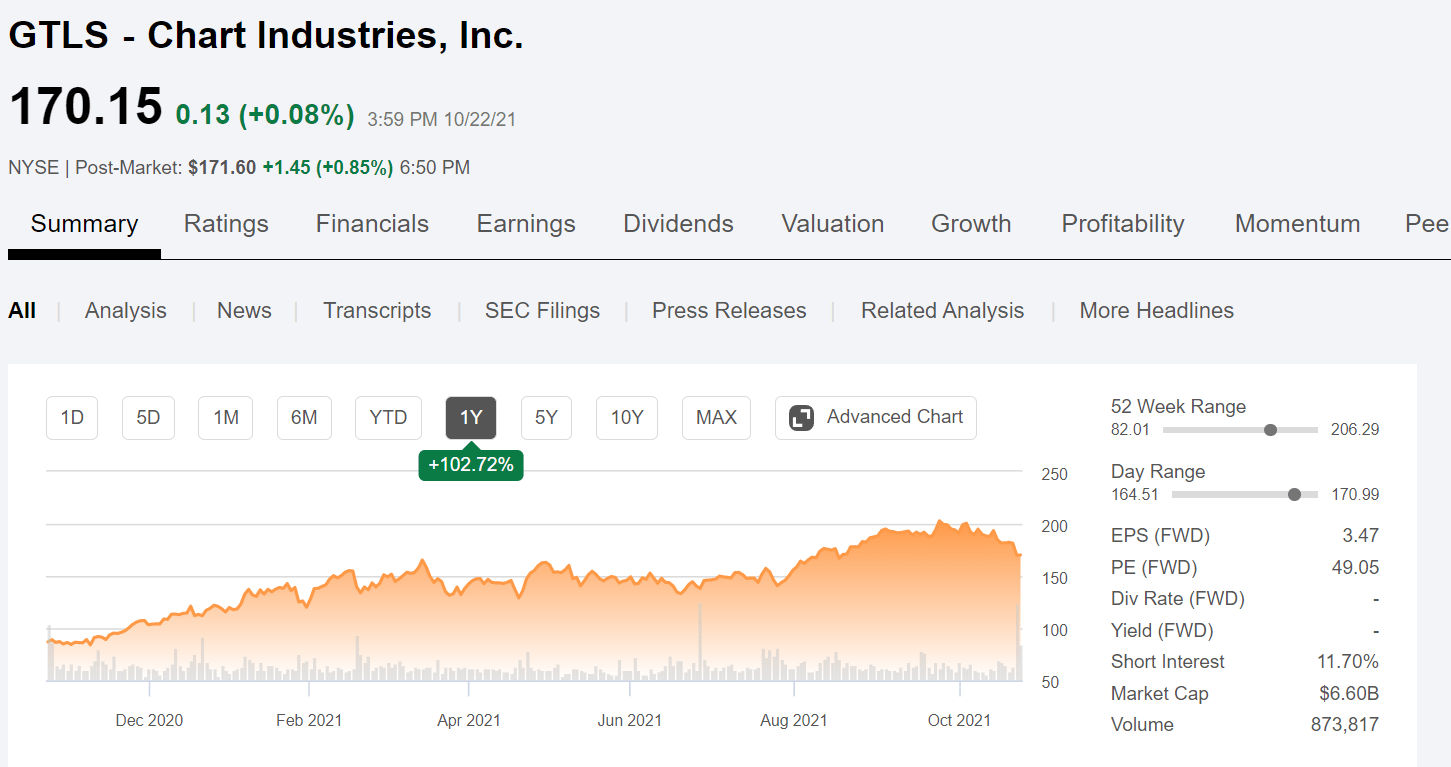The height and width of the screenshot is (767, 1451).
Task: Open More Headlines
Action: (x=1156, y=310)
